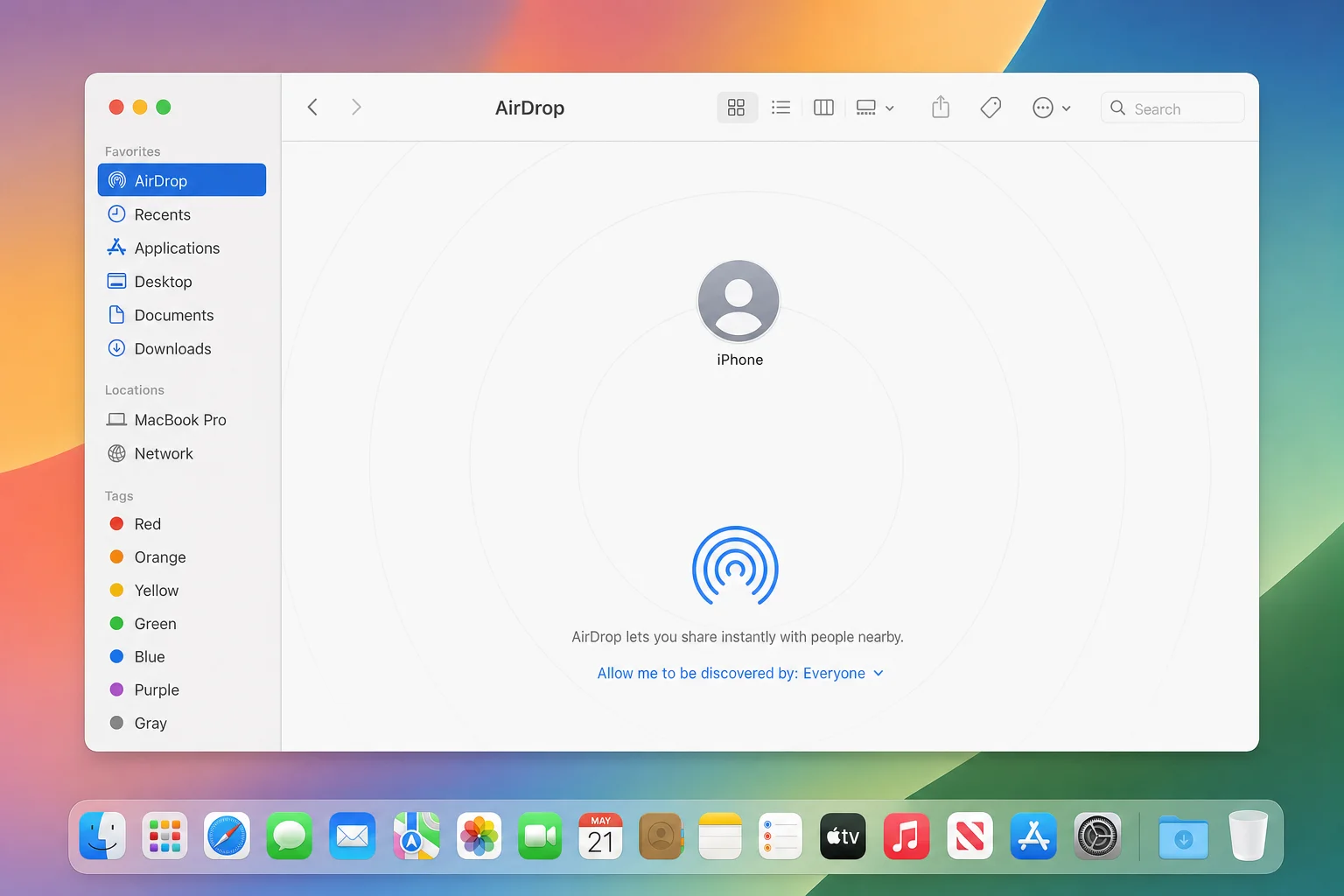Open the group-by view dropdown
1344x896 pixels.
click(875, 108)
